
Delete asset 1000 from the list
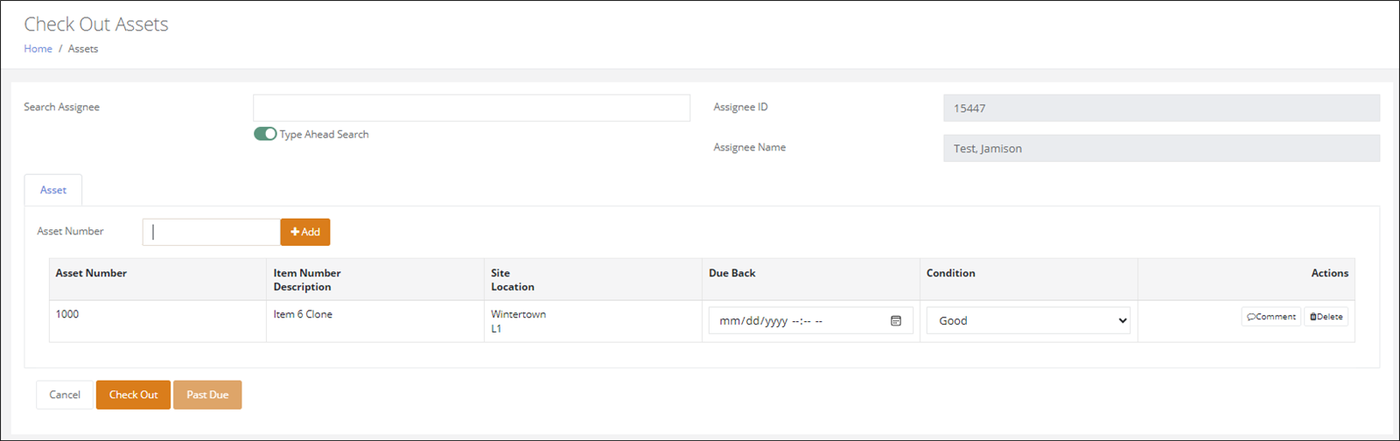click(1326, 317)
